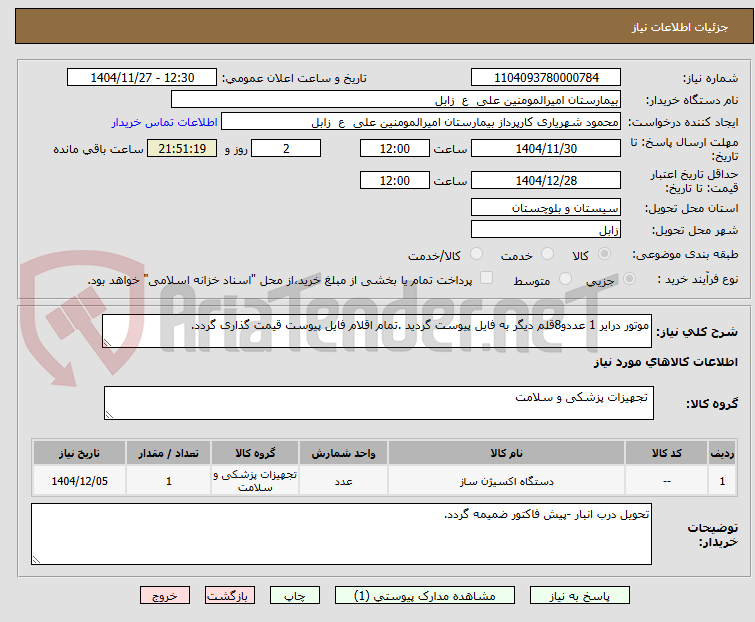Click the request creator name field
Viewport: 755px width, 622px height.
[421, 122]
